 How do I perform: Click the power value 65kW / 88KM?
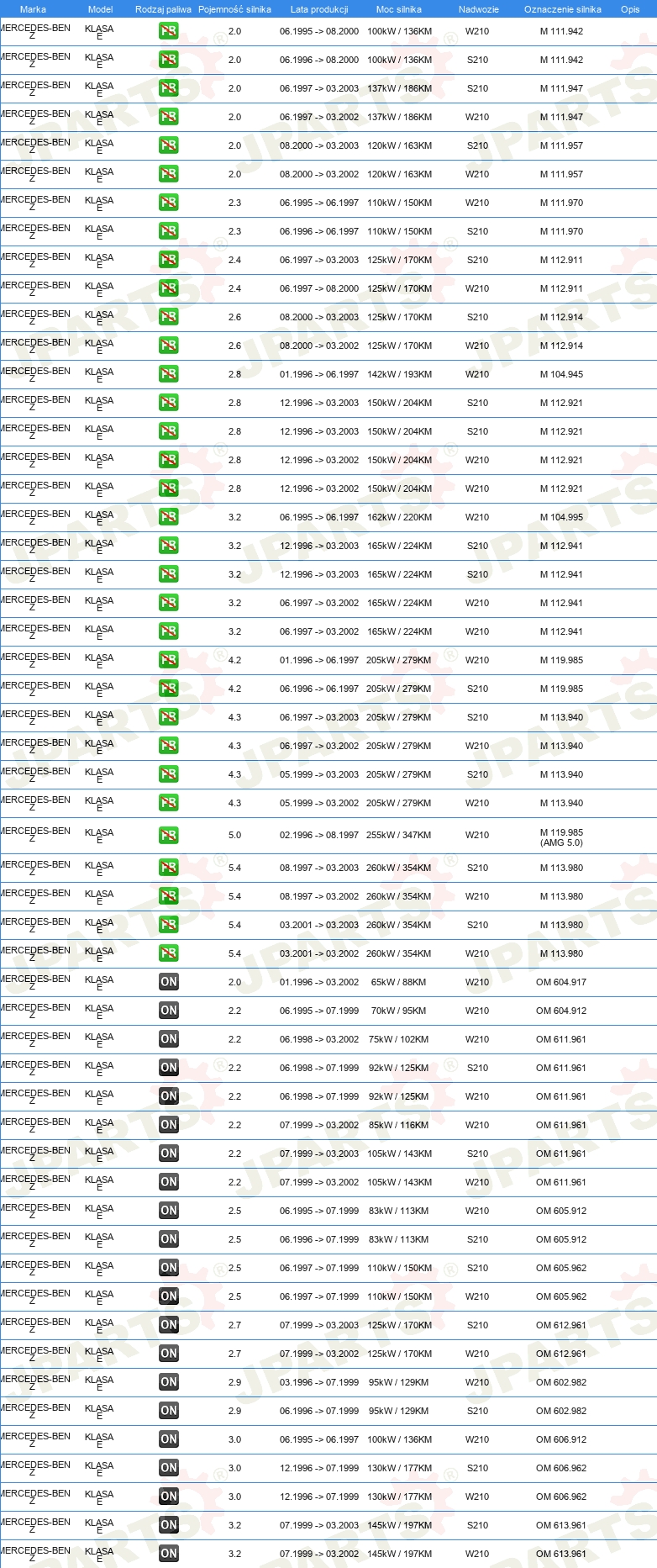(399, 982)
